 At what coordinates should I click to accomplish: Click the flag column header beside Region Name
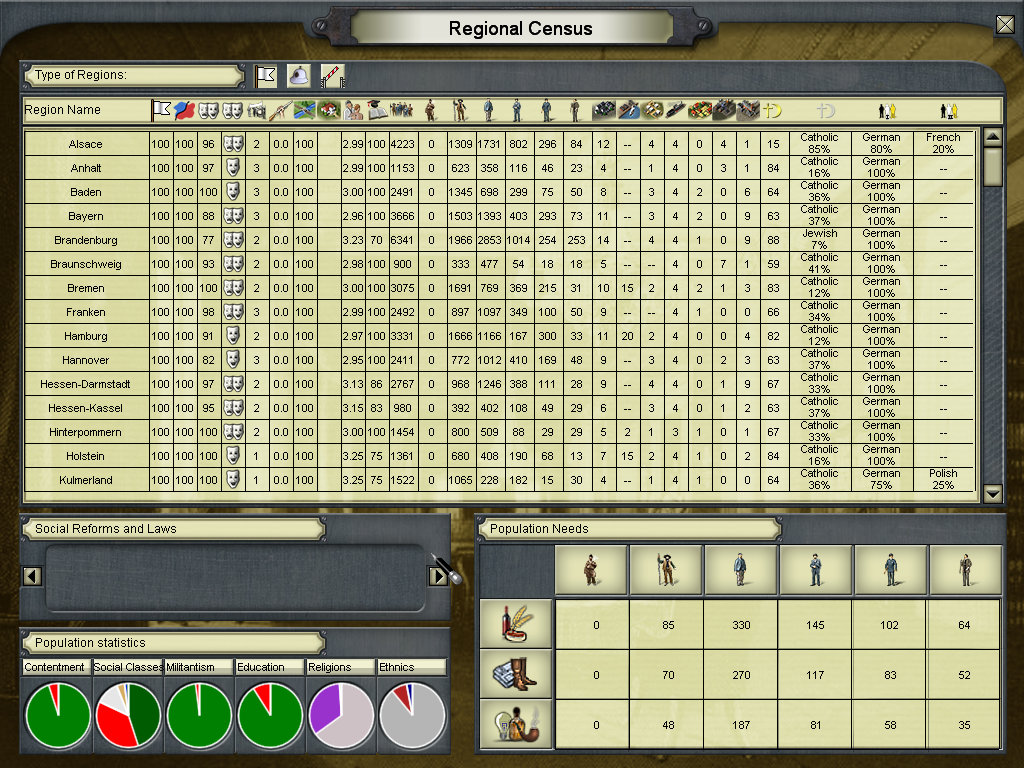(161, 110)
